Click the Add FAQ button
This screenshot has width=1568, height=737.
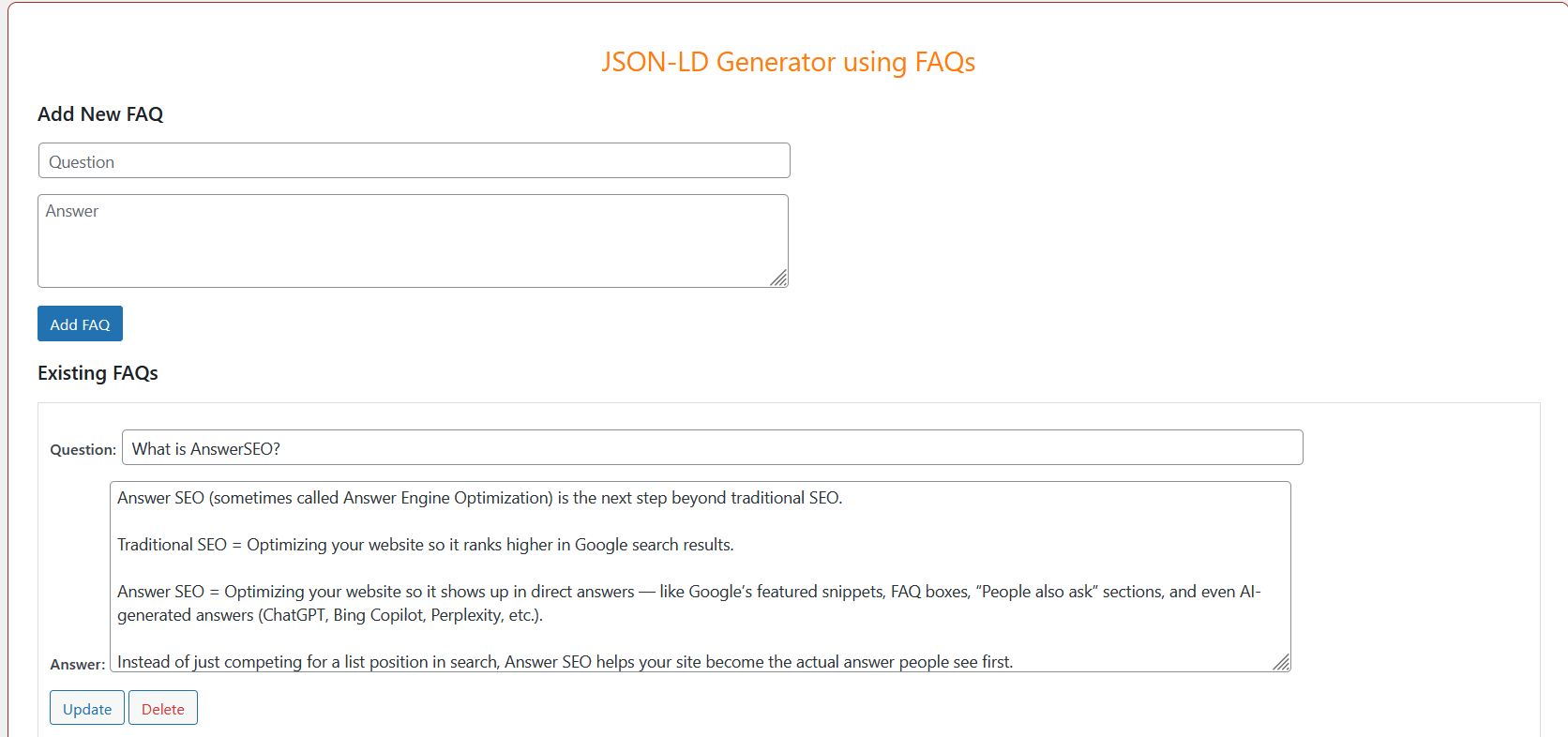[80, 323]
